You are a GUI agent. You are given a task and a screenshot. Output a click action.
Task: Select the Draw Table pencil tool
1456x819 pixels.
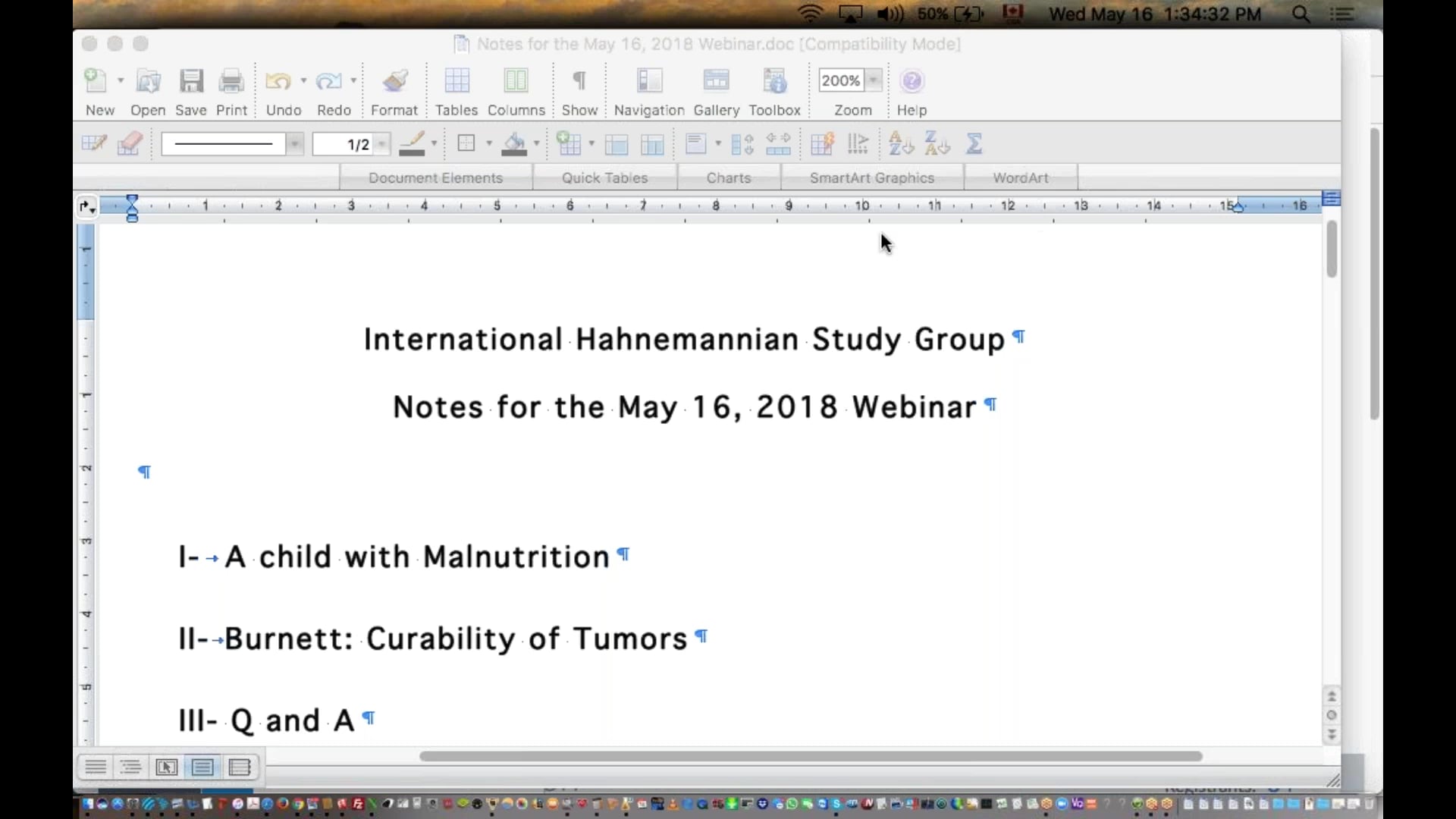(x=93, y=143)
